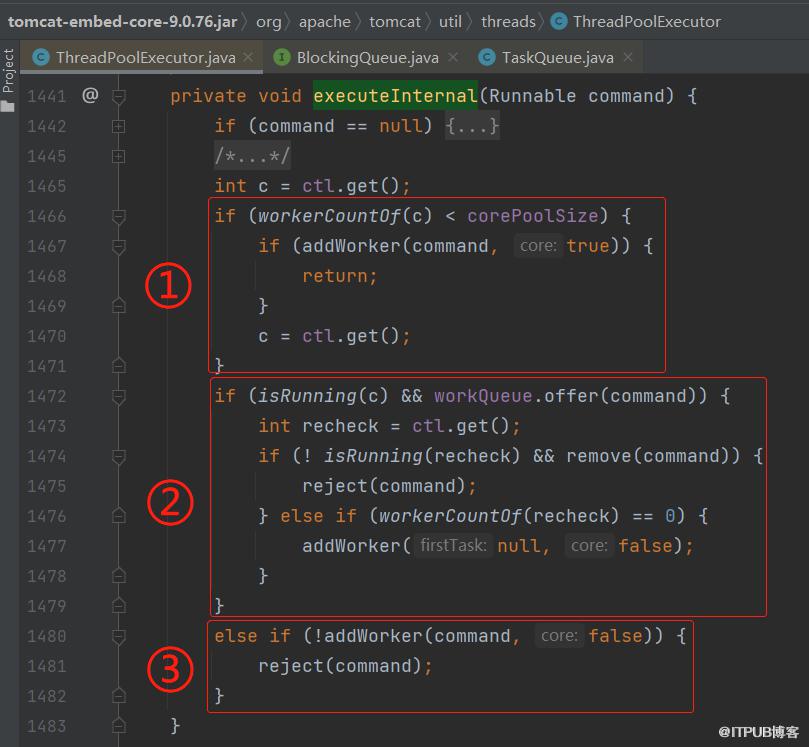The height and width of the screenshot is (747, 809).
Task: Select the tomcat package breadcrumb
Action: point(395,22)
